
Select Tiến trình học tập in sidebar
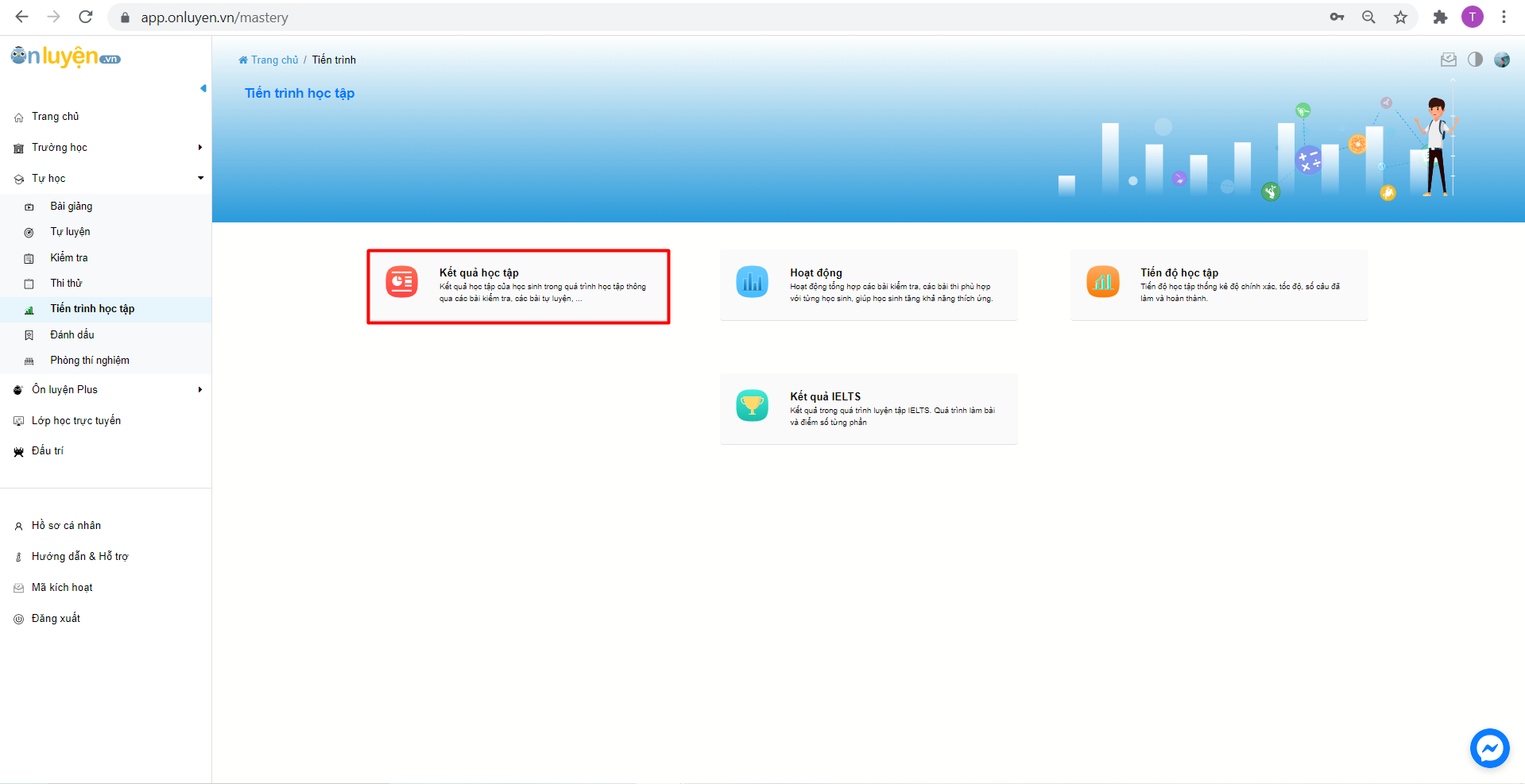click(x=92, y=308)
